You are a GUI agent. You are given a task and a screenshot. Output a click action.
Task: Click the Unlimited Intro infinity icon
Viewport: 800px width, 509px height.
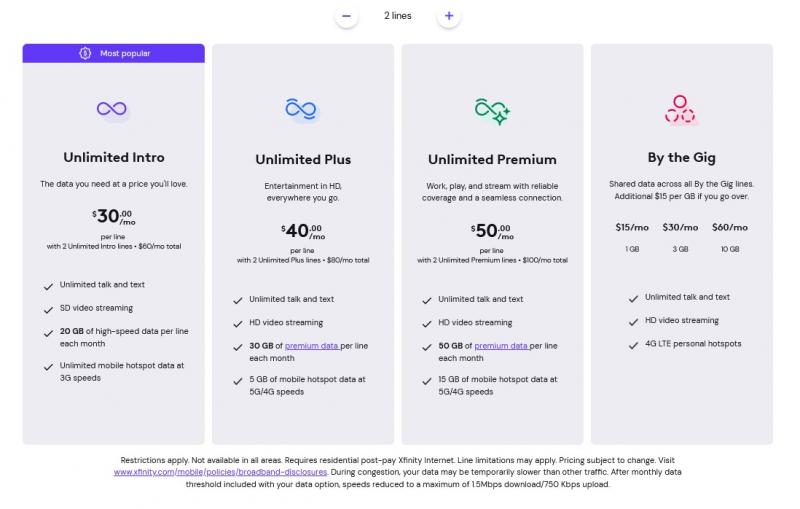pos(112,109)
